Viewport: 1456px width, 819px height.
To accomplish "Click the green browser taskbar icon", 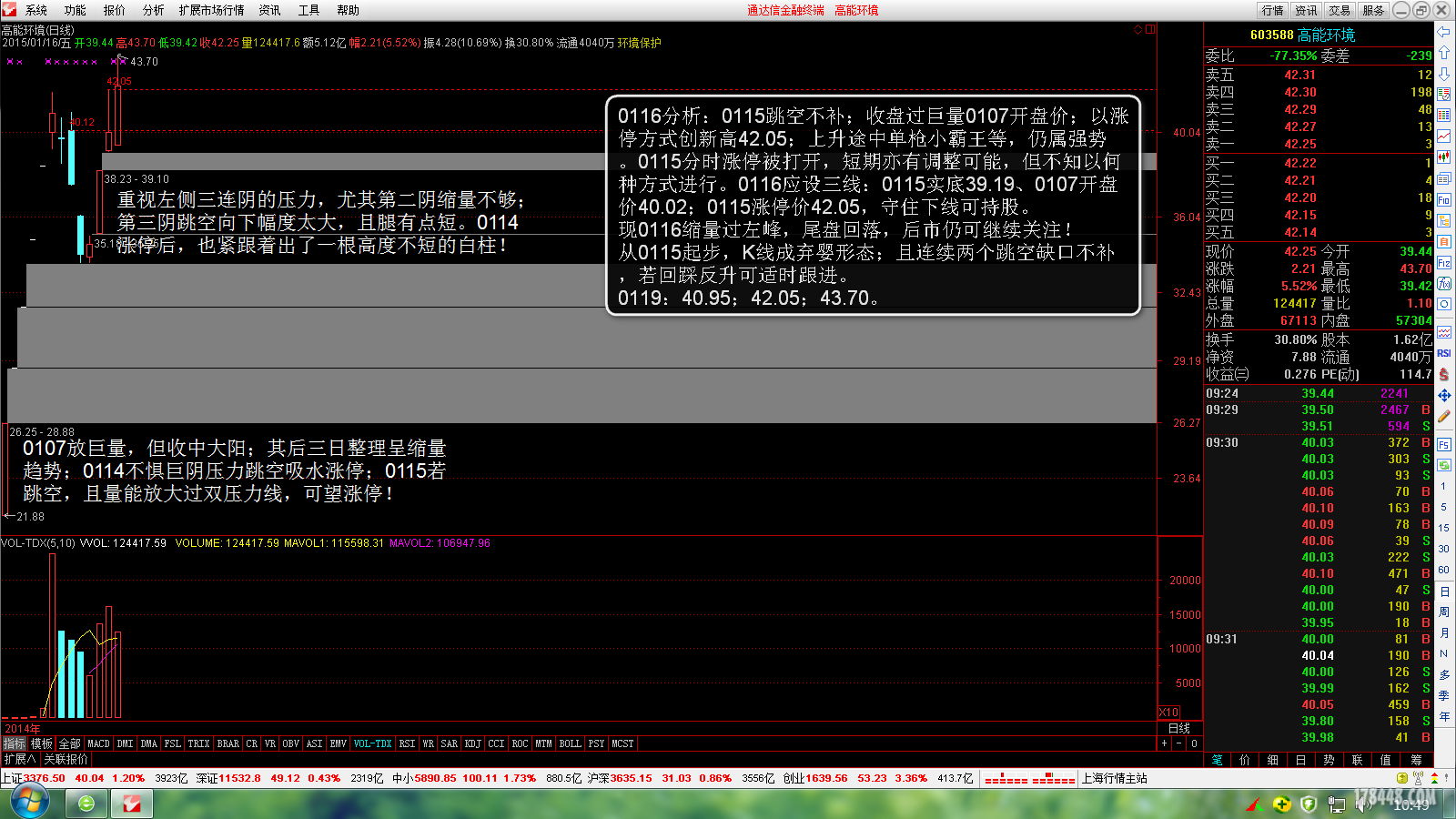I will coord(86,804).
